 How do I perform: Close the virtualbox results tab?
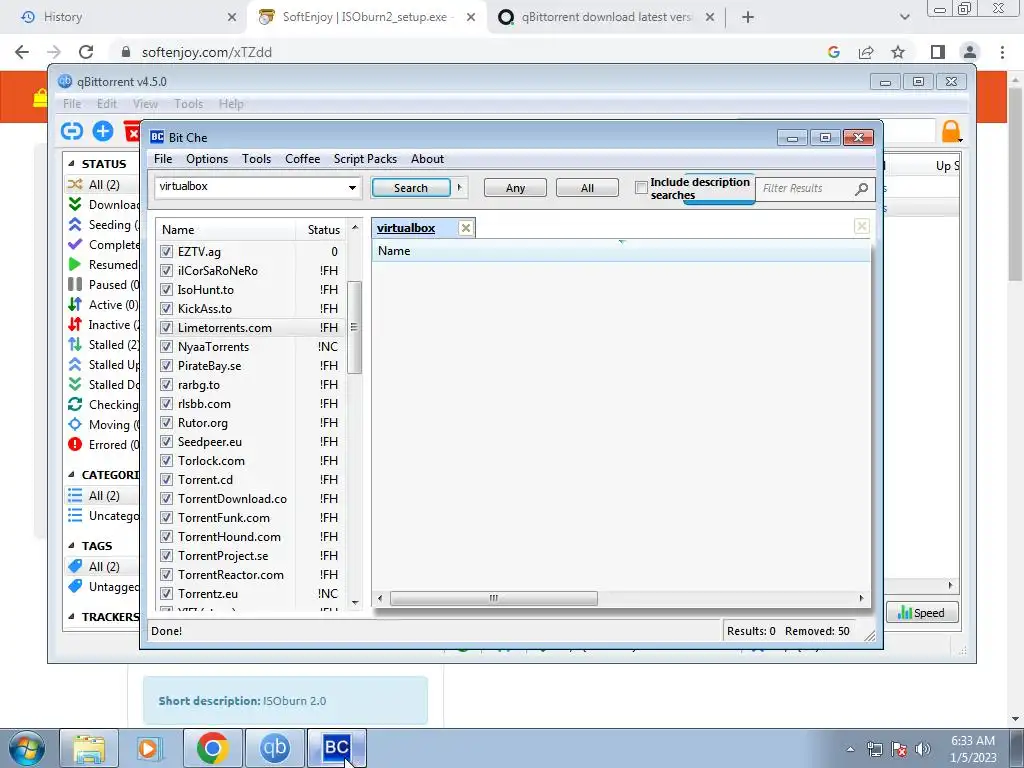466,228
